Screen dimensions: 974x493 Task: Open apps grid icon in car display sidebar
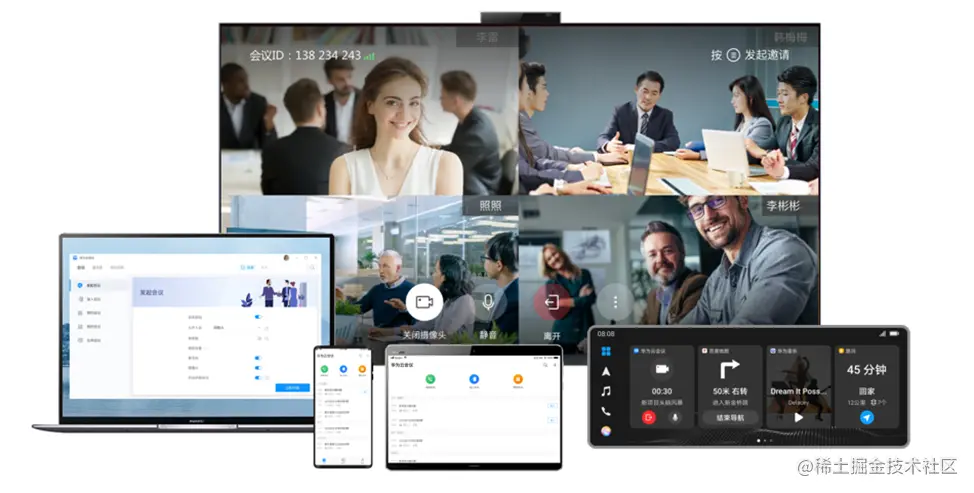click(606, 351)
